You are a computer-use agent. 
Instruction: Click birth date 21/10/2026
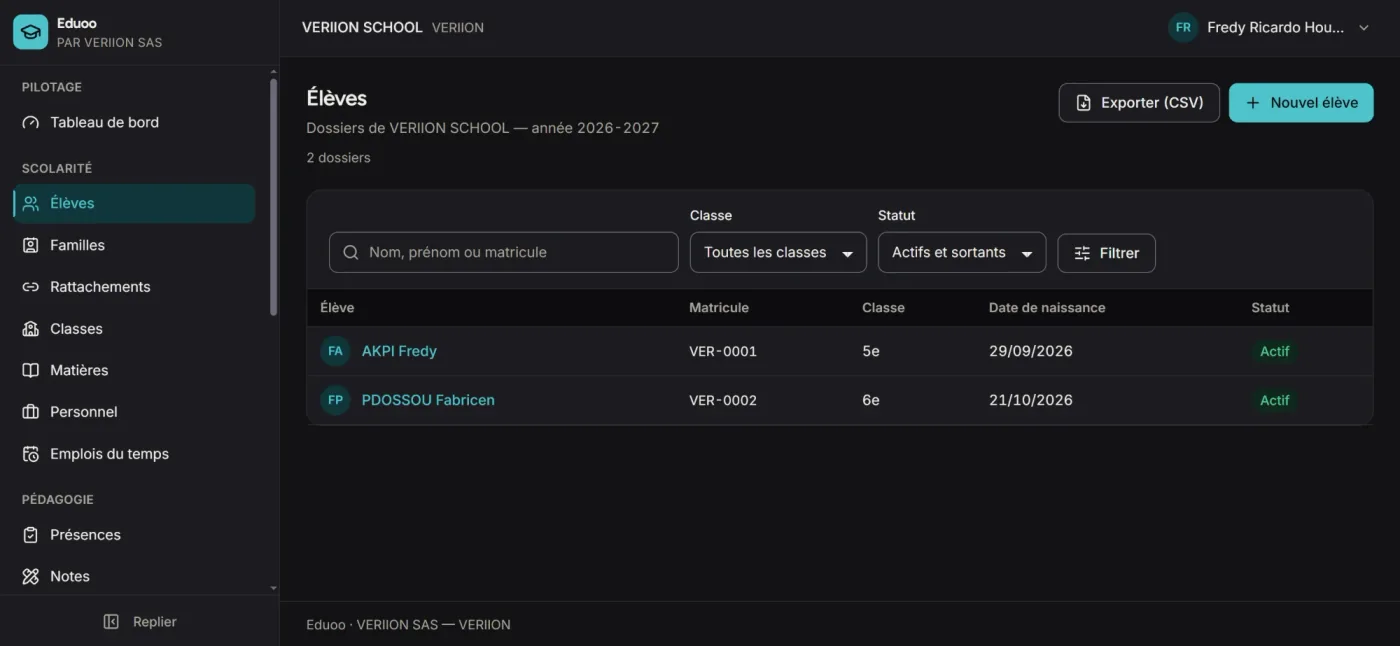tap(1031, 400)
